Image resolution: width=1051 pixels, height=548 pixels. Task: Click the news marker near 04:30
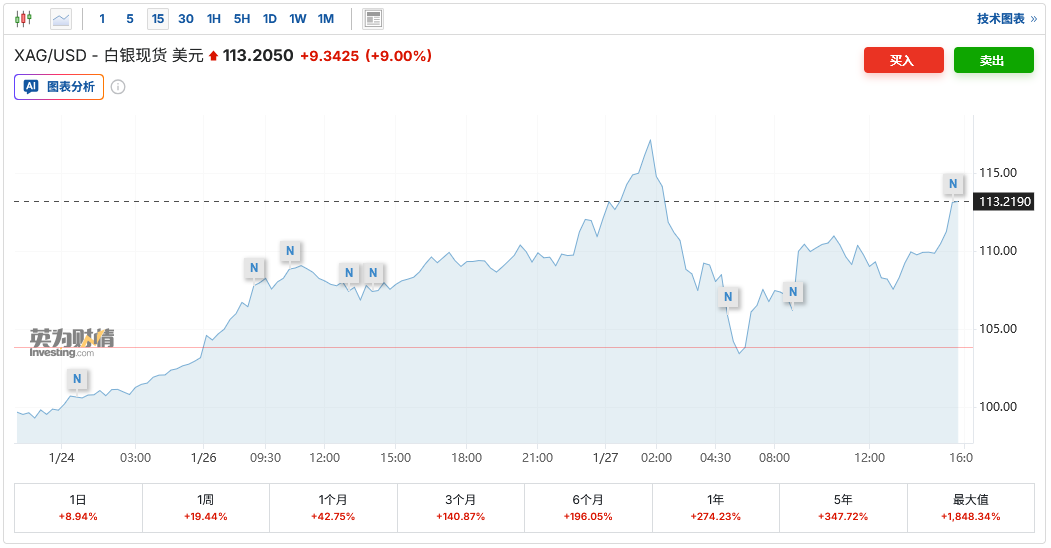(x=728, y=297)
